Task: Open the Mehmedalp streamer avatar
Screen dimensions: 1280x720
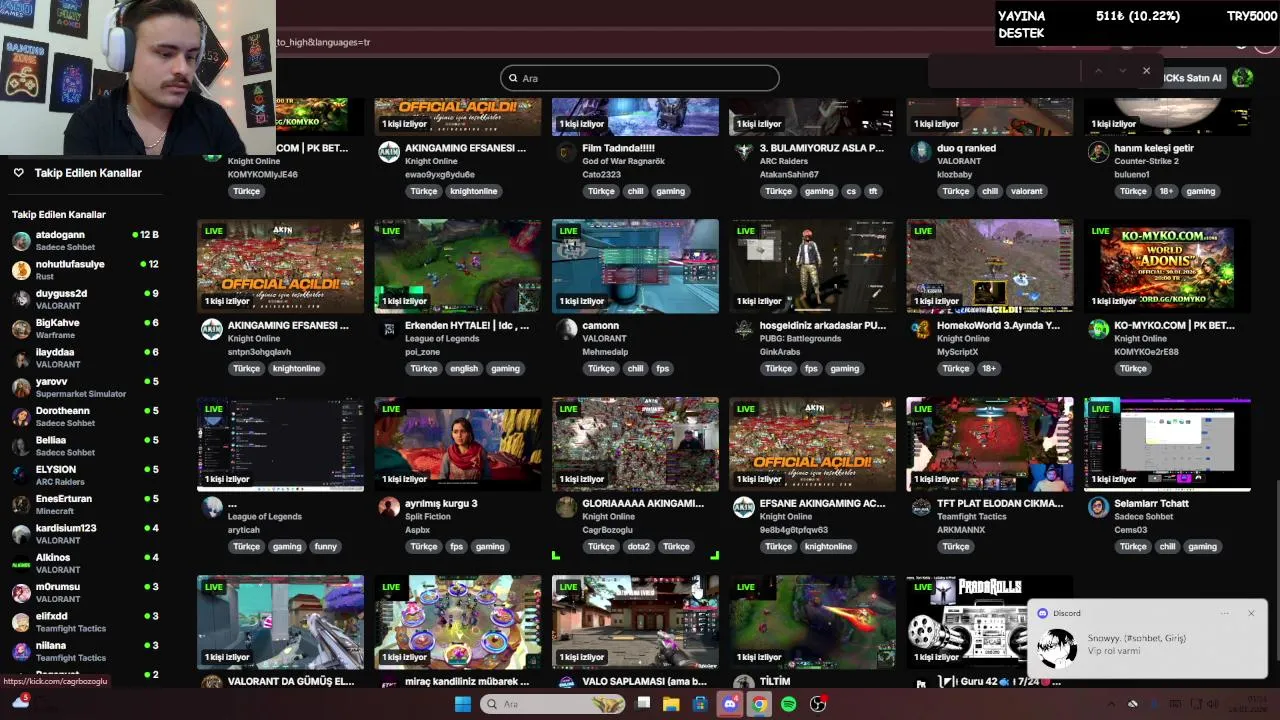Action: pyautogui.click(x=566, y=330)
